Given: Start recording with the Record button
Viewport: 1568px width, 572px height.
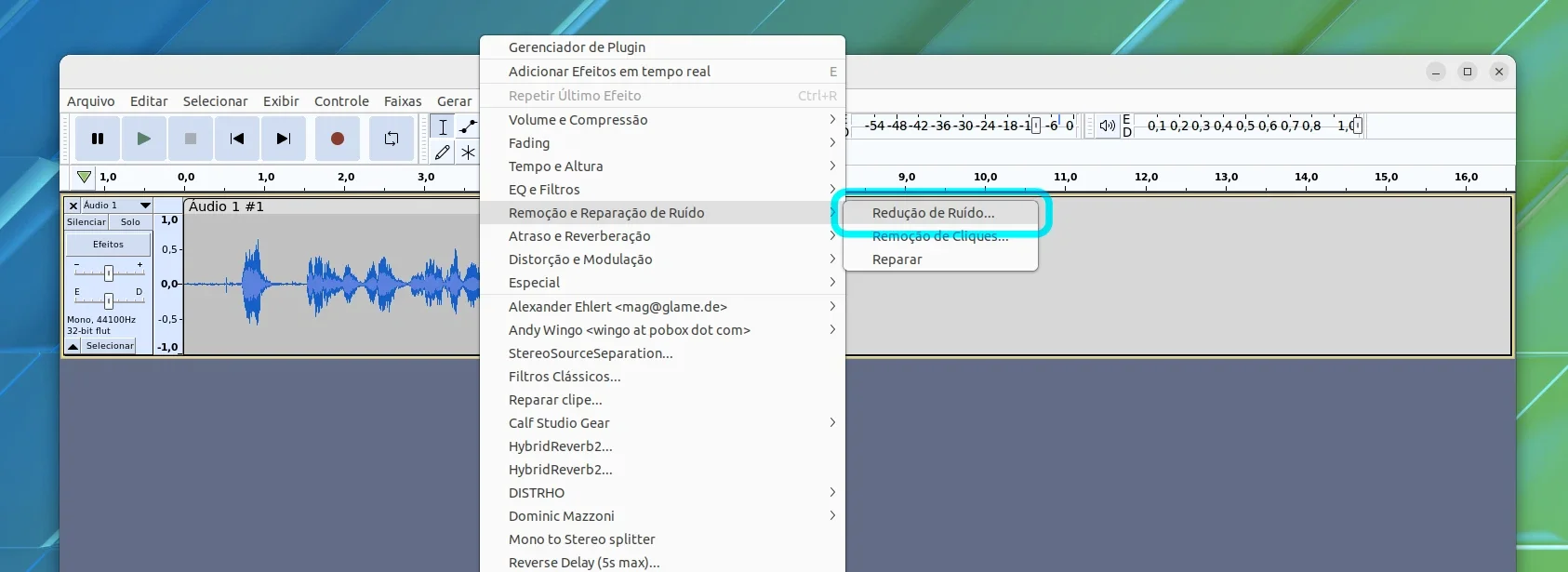Looking at the screenshot, I should point(338,139).
